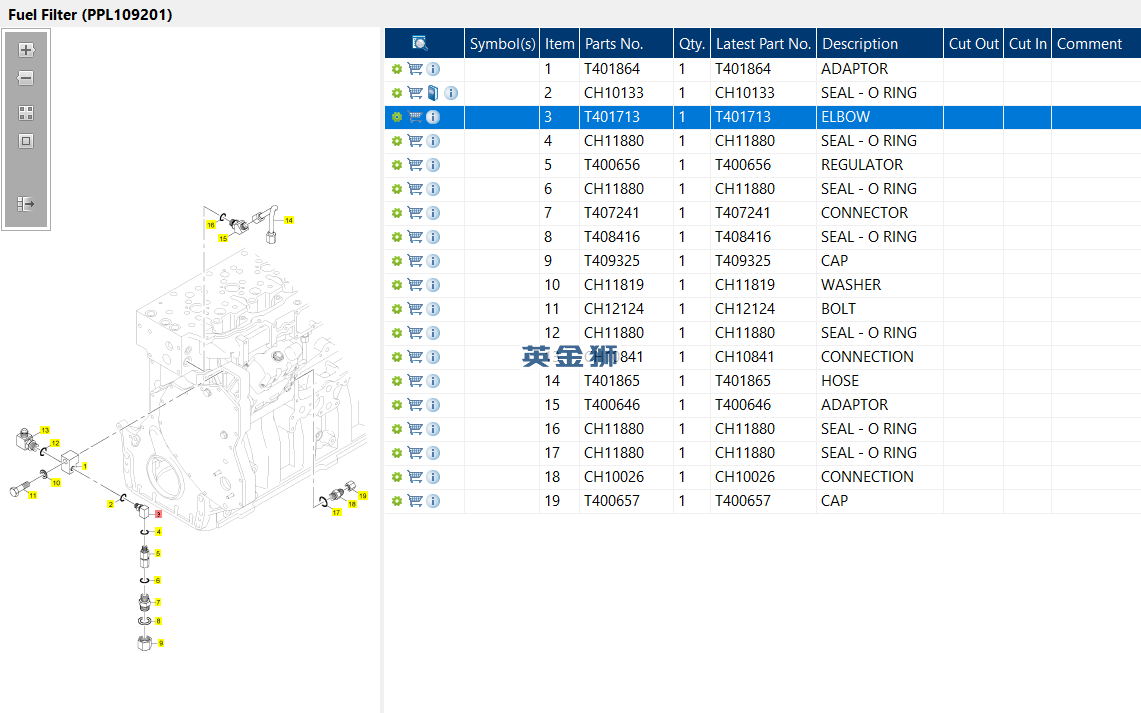Viewport: 1141px width, 713px height.
Task: Open the book icon for item 2
Action: (x=433, y=93)
